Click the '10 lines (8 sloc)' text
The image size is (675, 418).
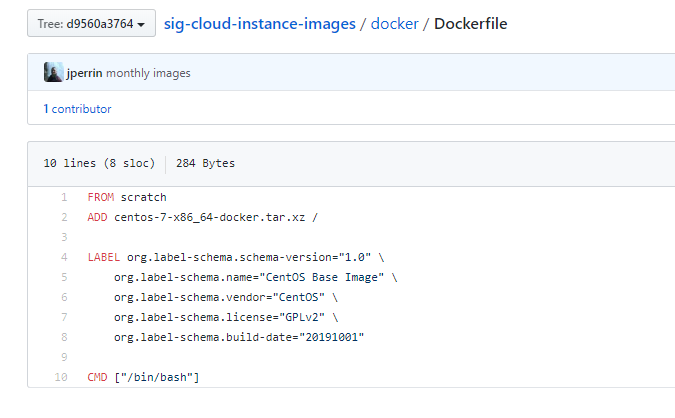pyautogui.click(x=99, y=163)
